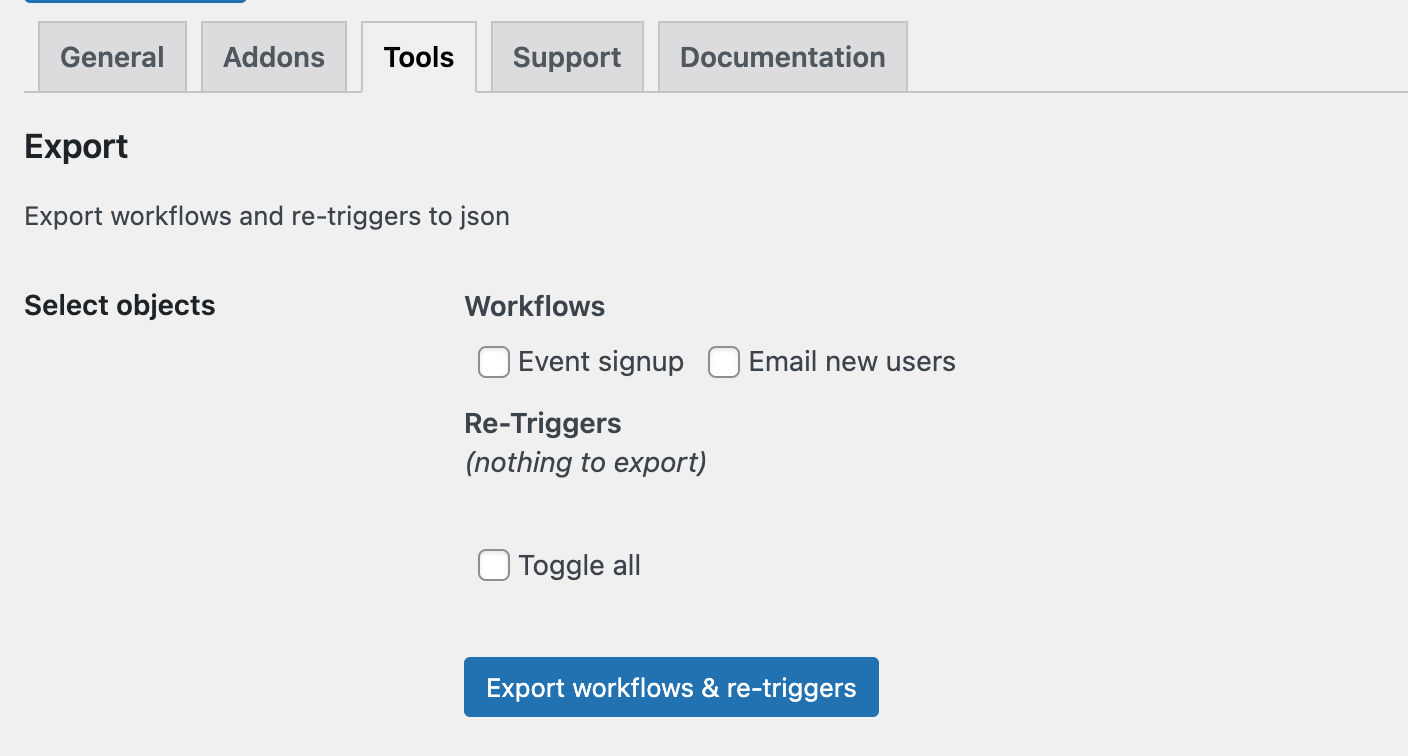Click the Select objects label
The width and height of the screenshot is (1408, 756).
click(119, 305)
